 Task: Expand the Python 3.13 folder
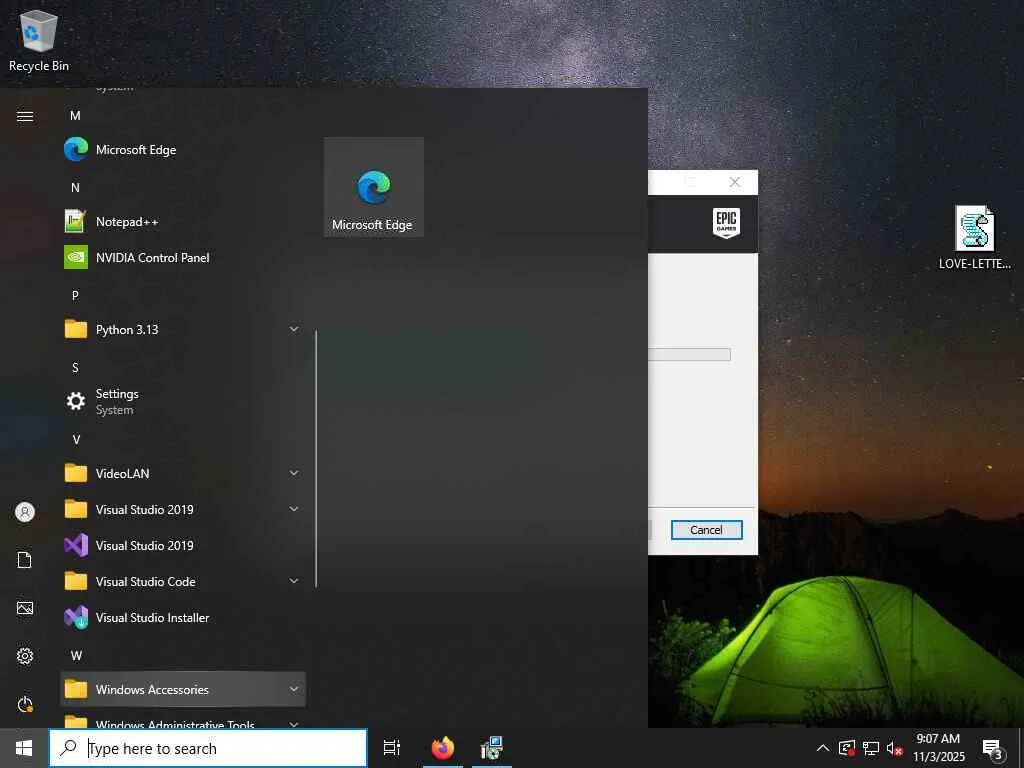183,329
